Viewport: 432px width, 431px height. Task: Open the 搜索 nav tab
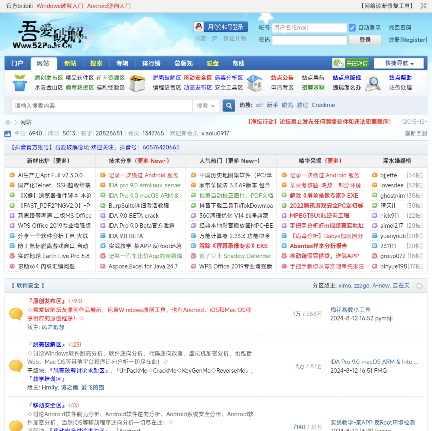96,63
